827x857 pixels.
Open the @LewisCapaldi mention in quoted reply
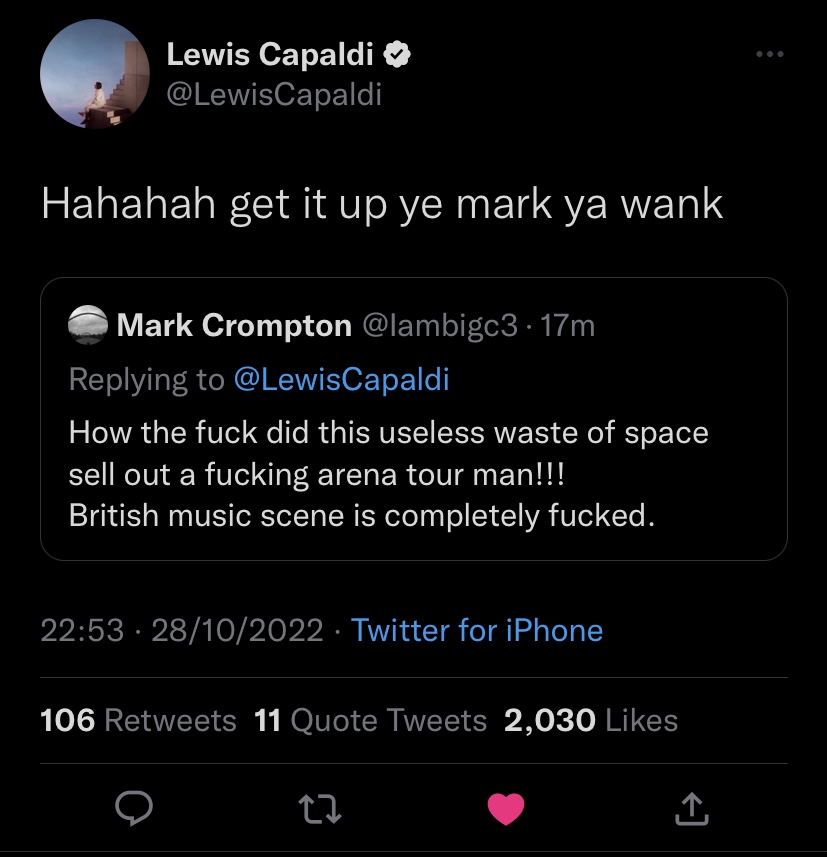342,379
